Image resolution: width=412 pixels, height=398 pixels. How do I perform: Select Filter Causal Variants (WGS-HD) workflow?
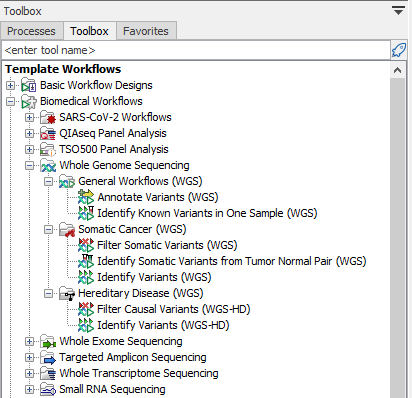(x=174, y=309)
